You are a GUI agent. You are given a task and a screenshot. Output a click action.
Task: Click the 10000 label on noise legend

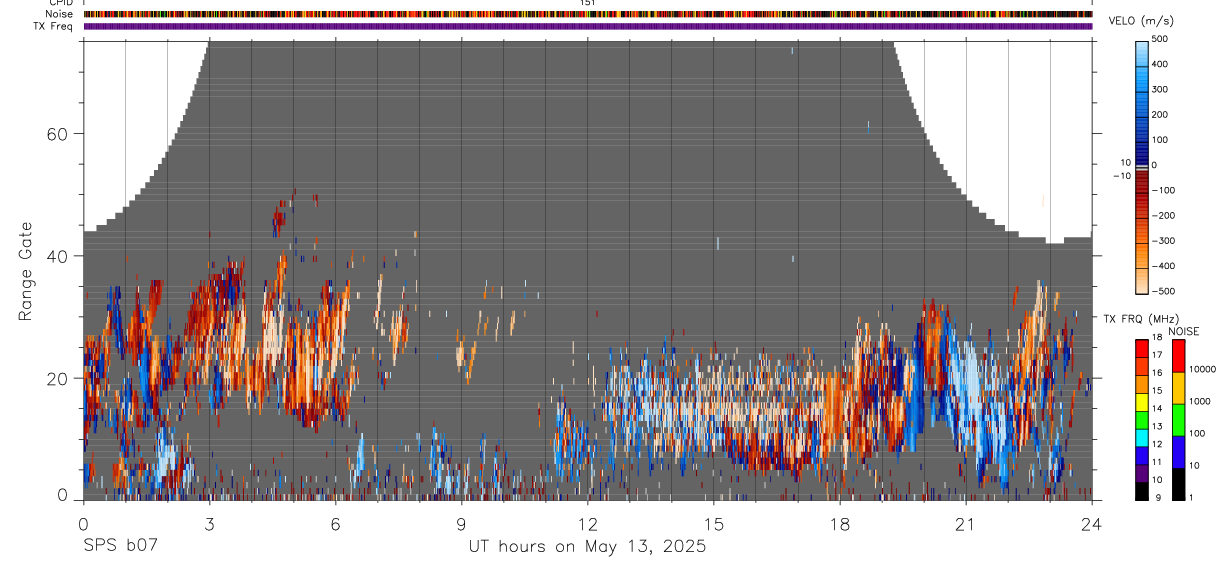(x=1202, y=369)
